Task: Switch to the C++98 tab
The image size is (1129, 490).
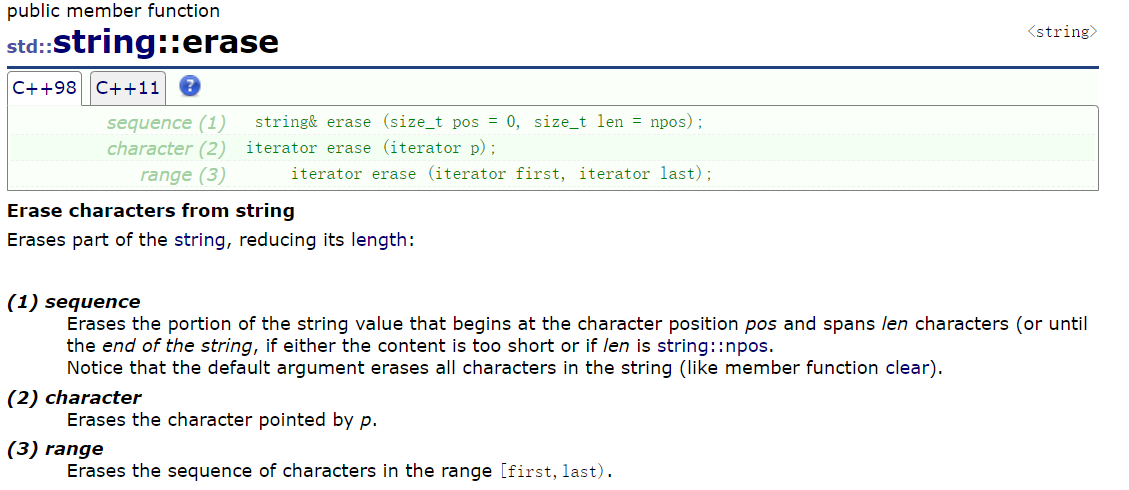Action: pos(45,89)
